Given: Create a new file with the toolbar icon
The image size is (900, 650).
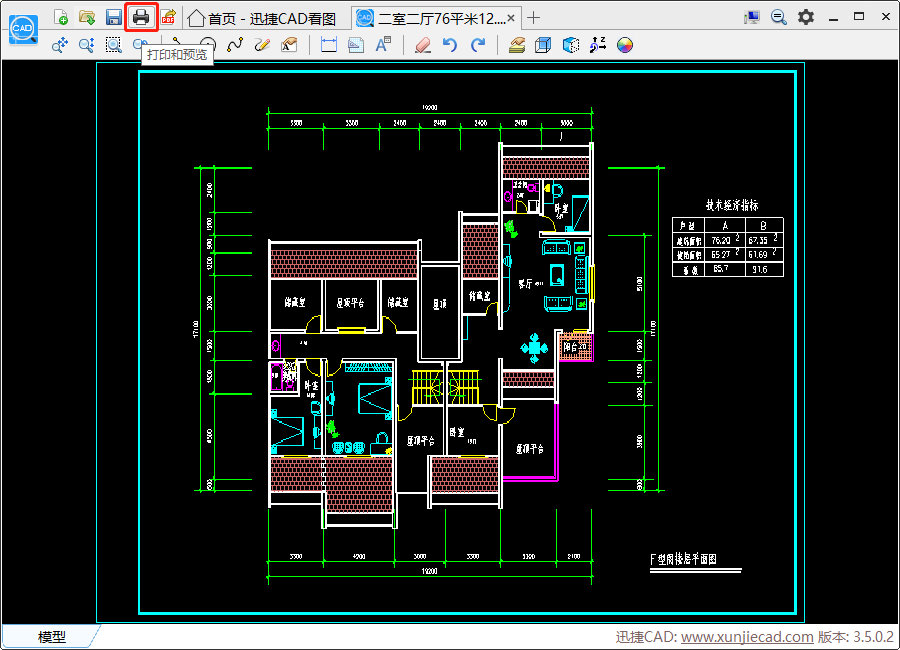Looking at the screenshot, I should [61, 17].
